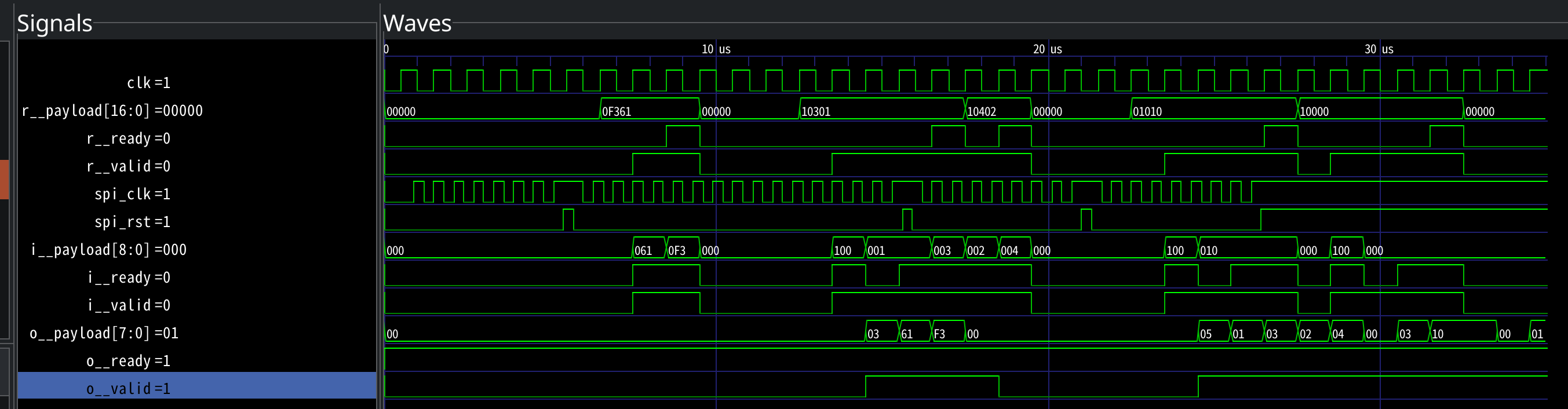Set cursor at the 30 us time label
The height and width of the screenshot is (409, 1568).
1379,49
